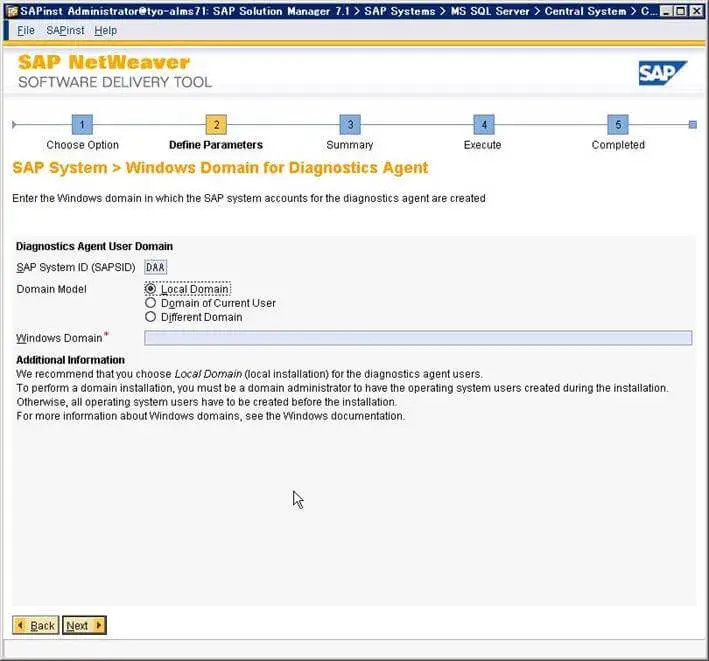Click the 'Additional Information' heading

click(71, 360)
